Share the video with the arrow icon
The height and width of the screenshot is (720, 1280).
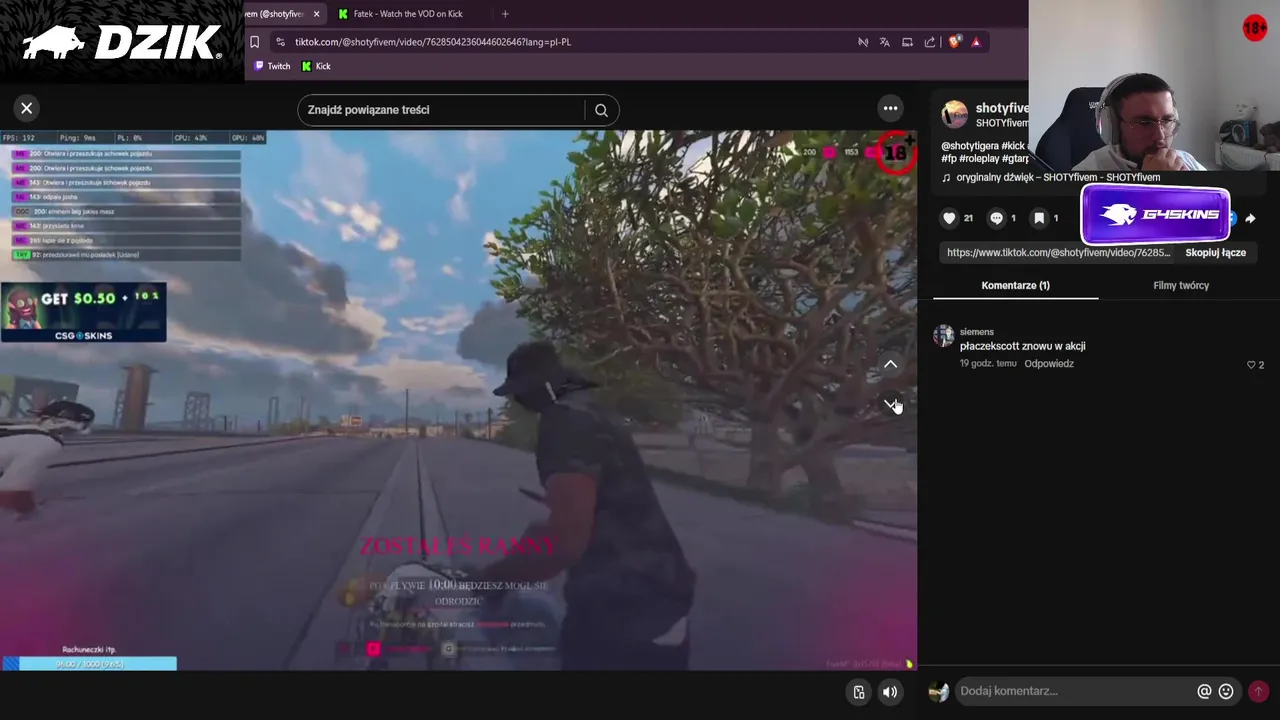[x=1250, y=218]
